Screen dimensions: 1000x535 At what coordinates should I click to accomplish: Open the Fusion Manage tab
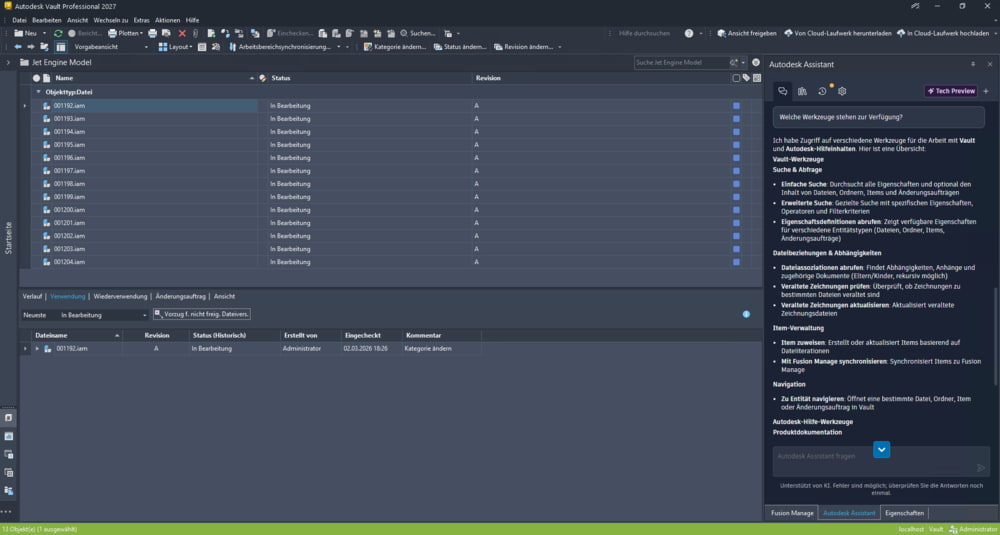pyautogui.click(x=792, y=513)
